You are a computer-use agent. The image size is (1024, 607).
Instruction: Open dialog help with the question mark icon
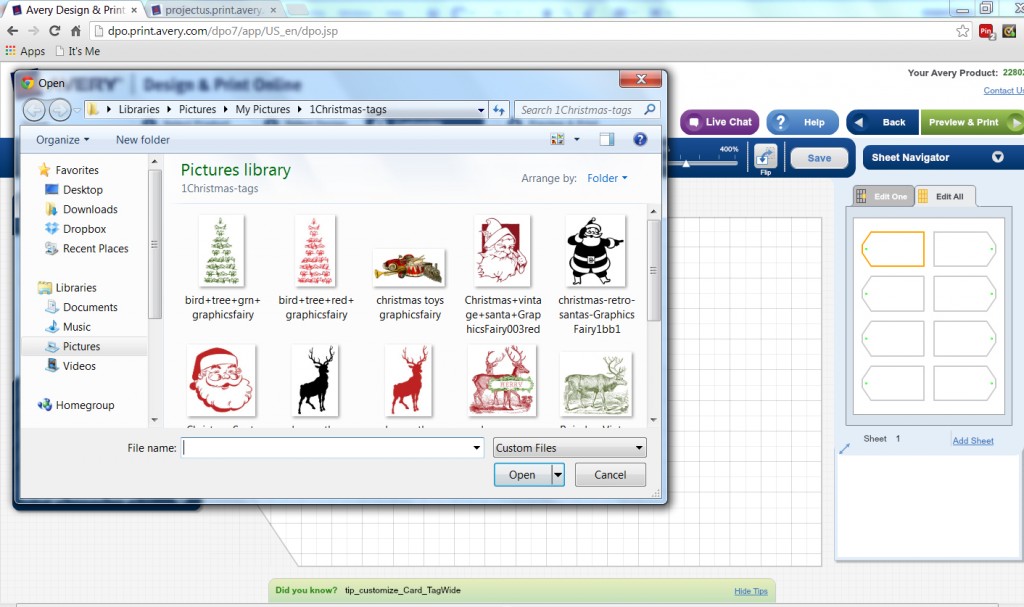click(640, 139)
